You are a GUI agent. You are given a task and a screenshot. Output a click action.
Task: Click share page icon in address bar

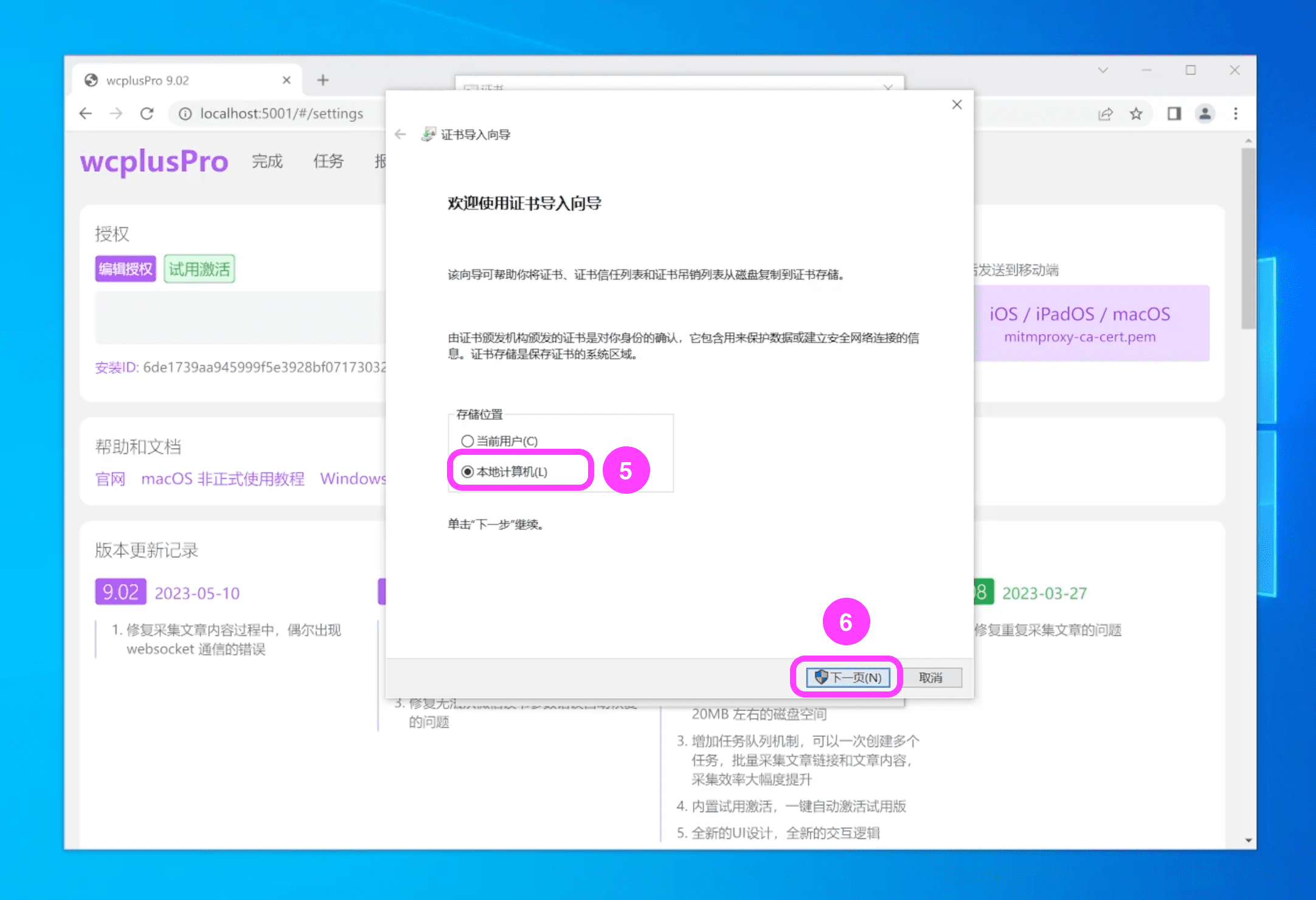[x=1105, y=114]
